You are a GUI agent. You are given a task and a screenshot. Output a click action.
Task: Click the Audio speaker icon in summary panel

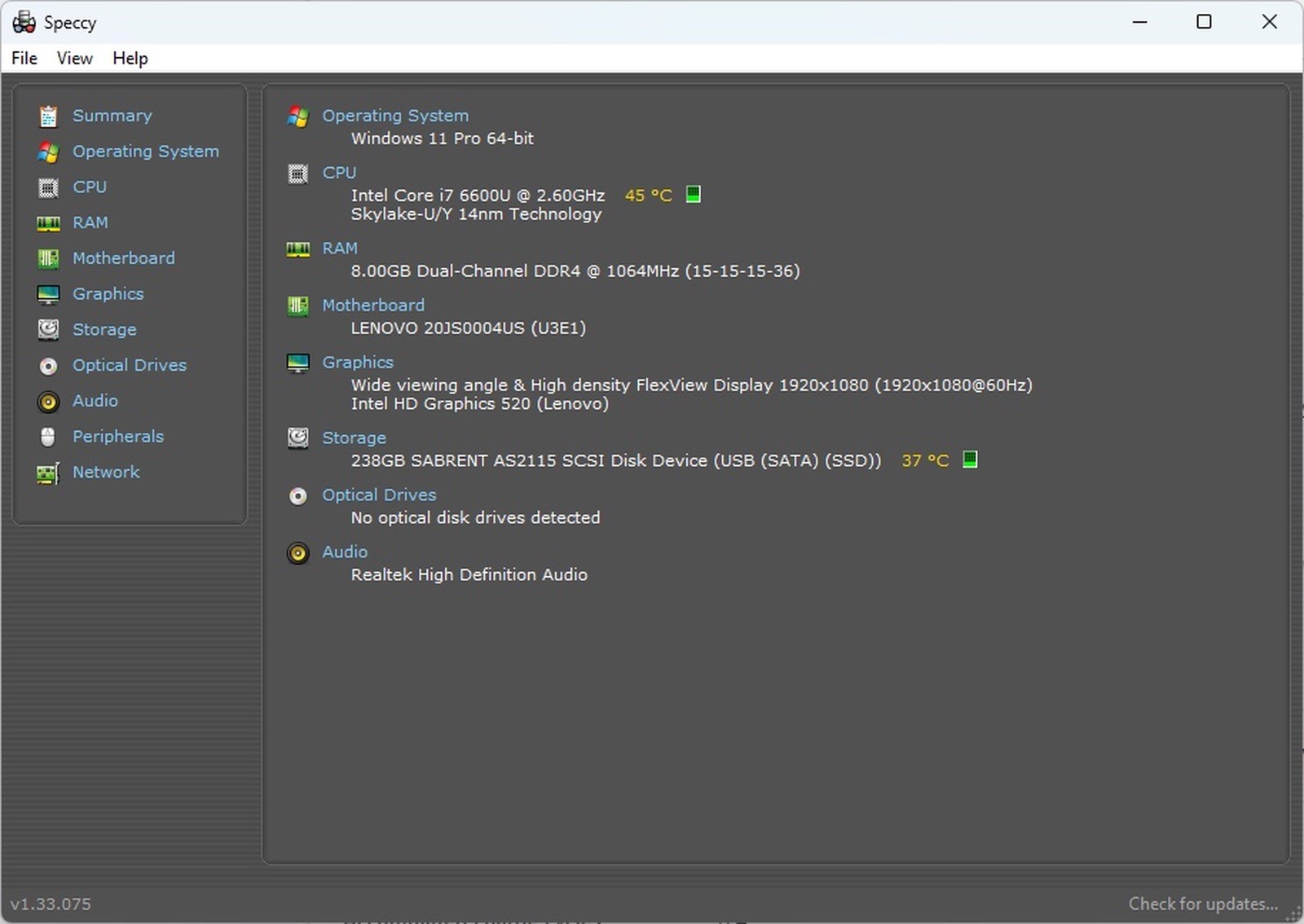coord(297,553)
